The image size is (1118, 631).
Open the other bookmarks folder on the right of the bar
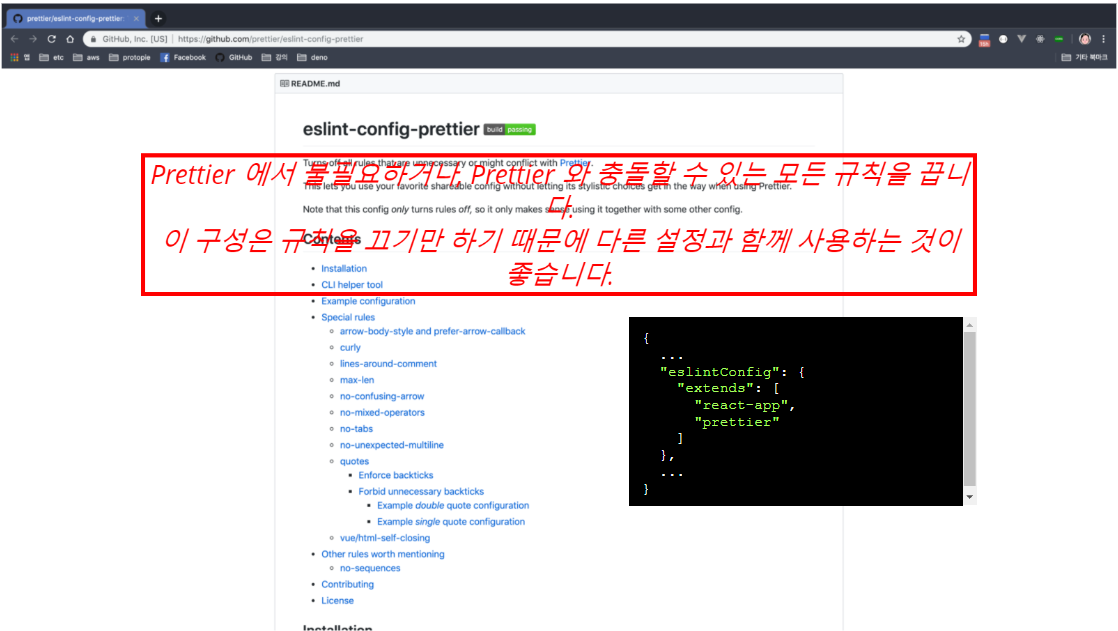tap(1084, 57)
